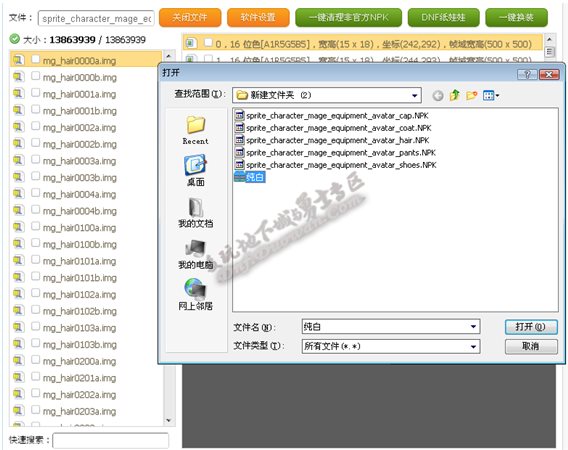Click icon beside mg_hair0103b.img
This screenshot has width=568, height=450.
point(18,344)
